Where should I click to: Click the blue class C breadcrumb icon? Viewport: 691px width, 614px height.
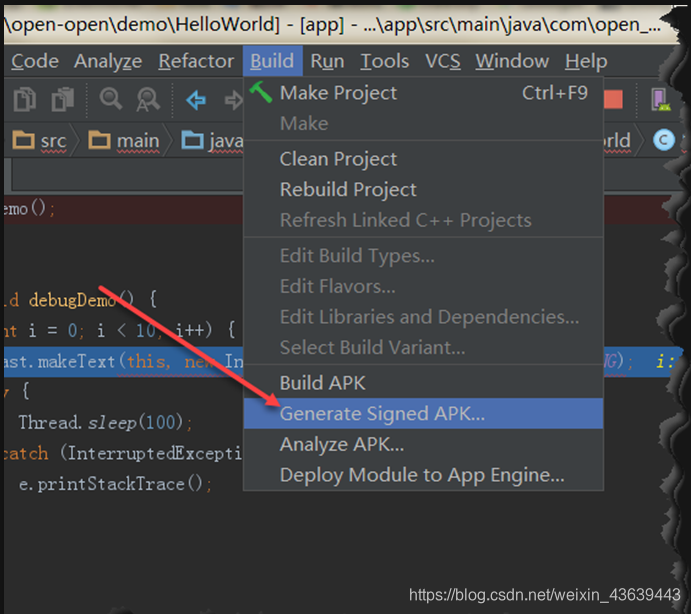664,140
